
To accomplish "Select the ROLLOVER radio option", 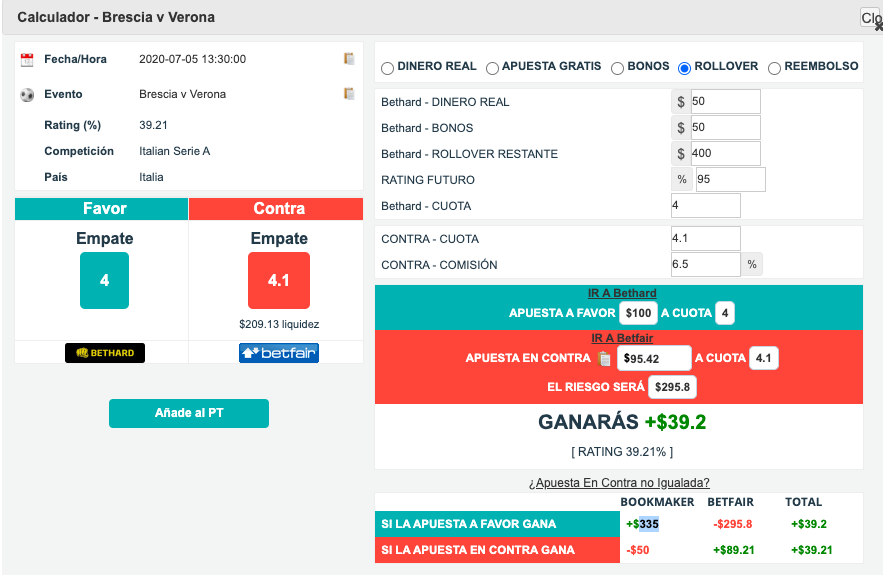I will pos(684,68).
